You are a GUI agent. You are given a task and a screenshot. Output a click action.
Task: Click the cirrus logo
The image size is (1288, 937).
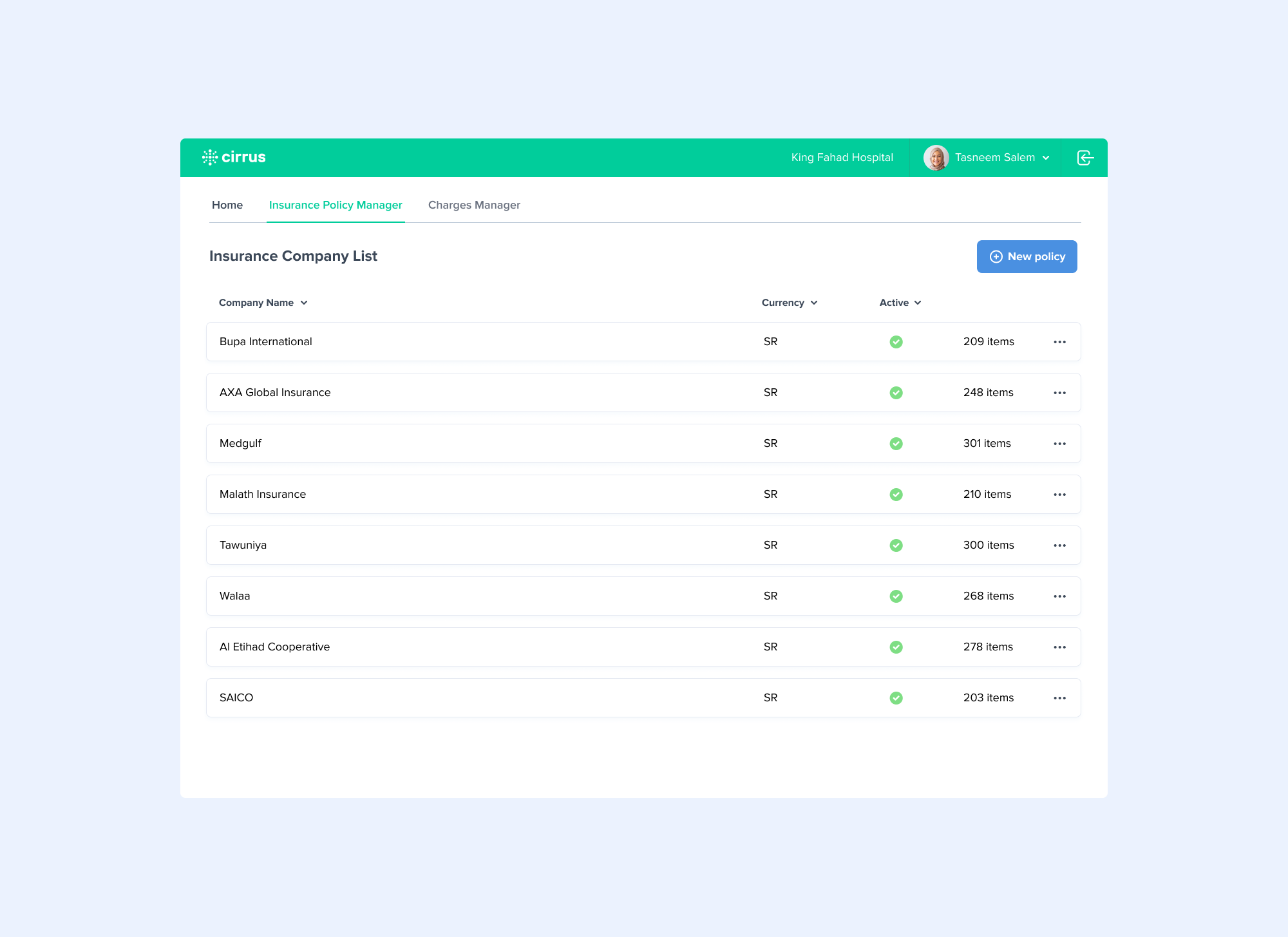point(234,157)
